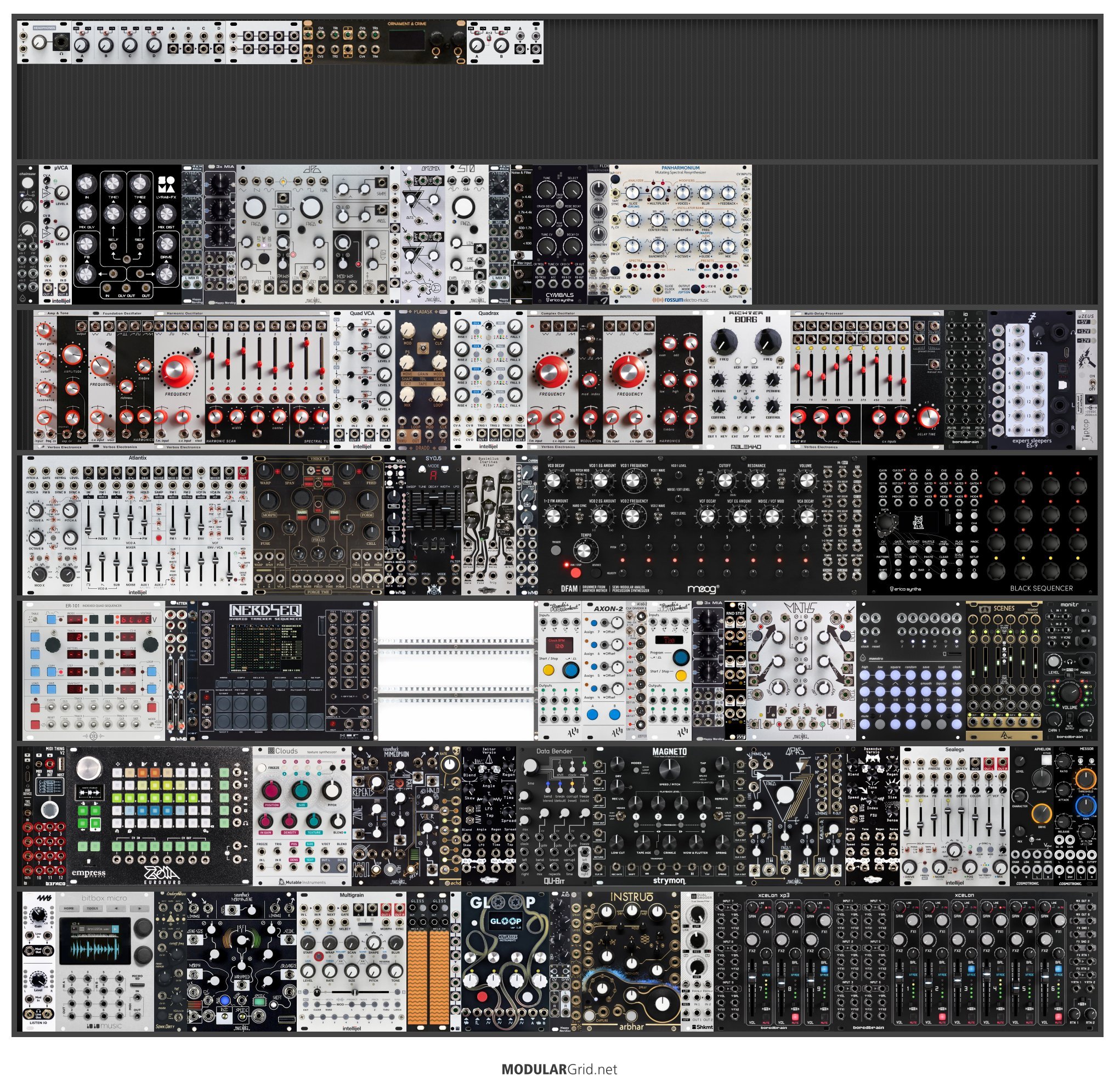This screenshot has width=1120, height=1081.
Task: Select the Make Noise STO module
Action: tap(467, 235)
